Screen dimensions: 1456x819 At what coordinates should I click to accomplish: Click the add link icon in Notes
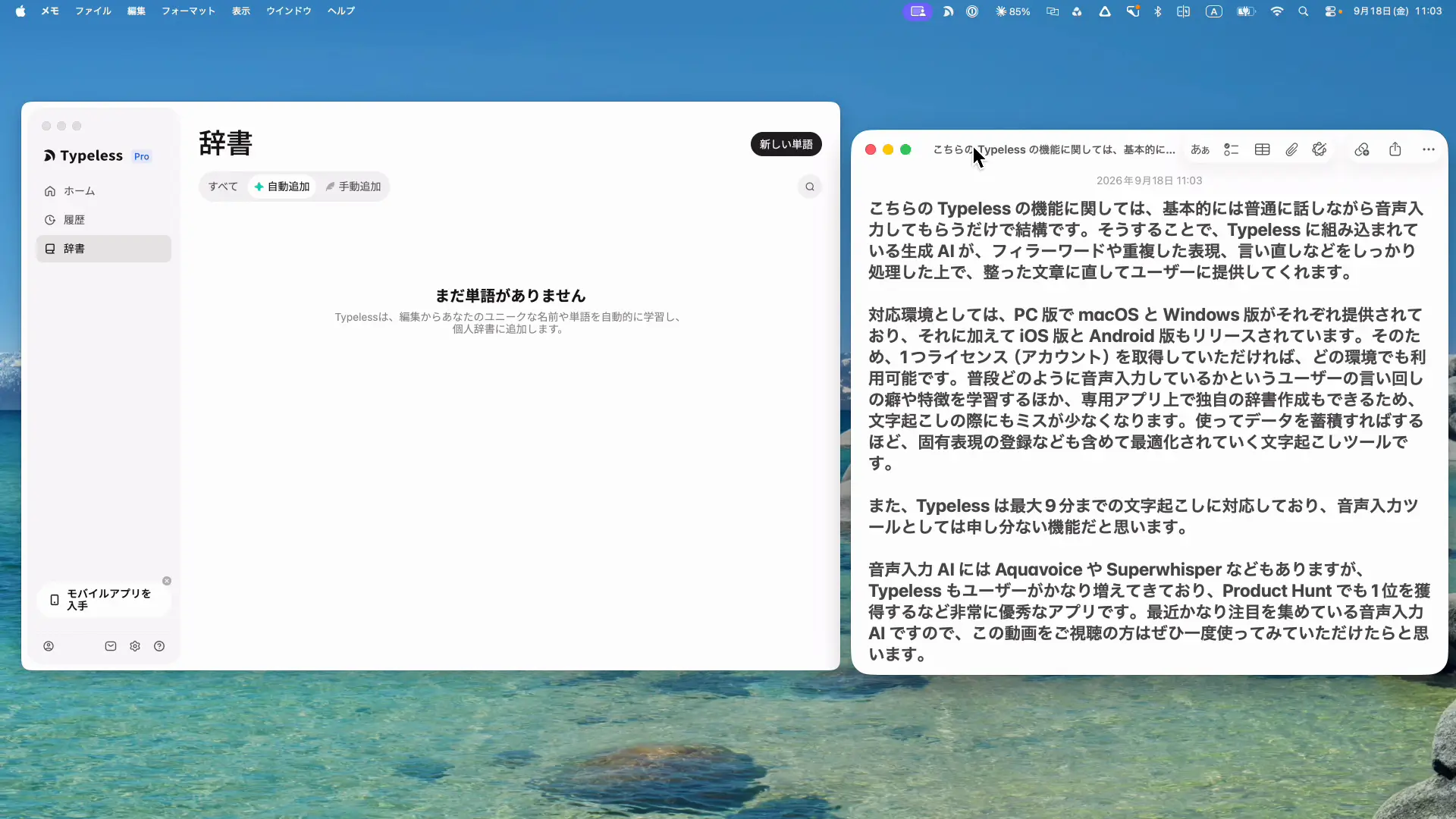pyautogui.click(x=1362, y=149)
